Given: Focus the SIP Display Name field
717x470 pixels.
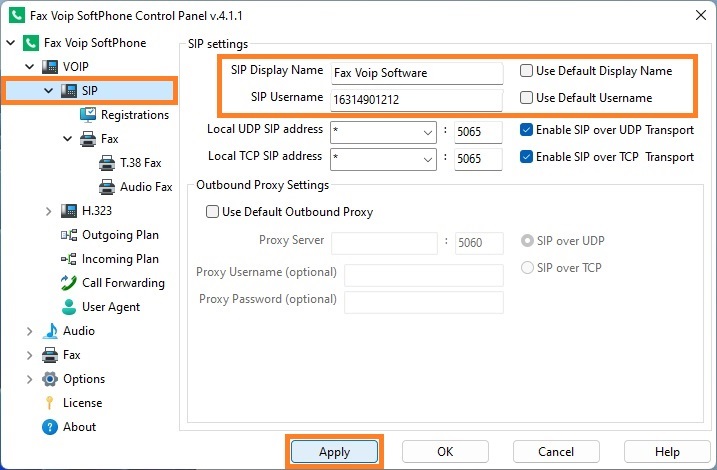Looking at the screenshot, I should [417, 73].
